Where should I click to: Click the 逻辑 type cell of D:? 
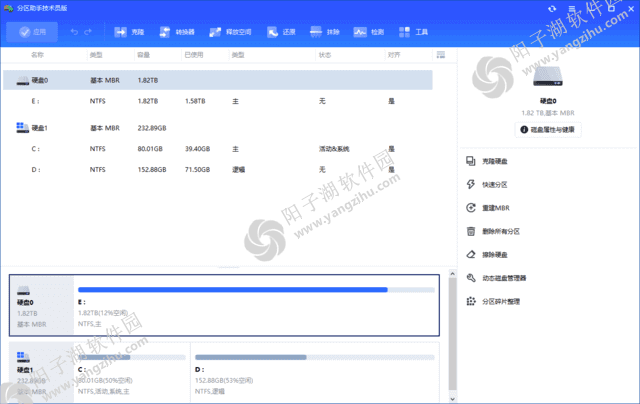pyautogui.click(x=238, y=169)
